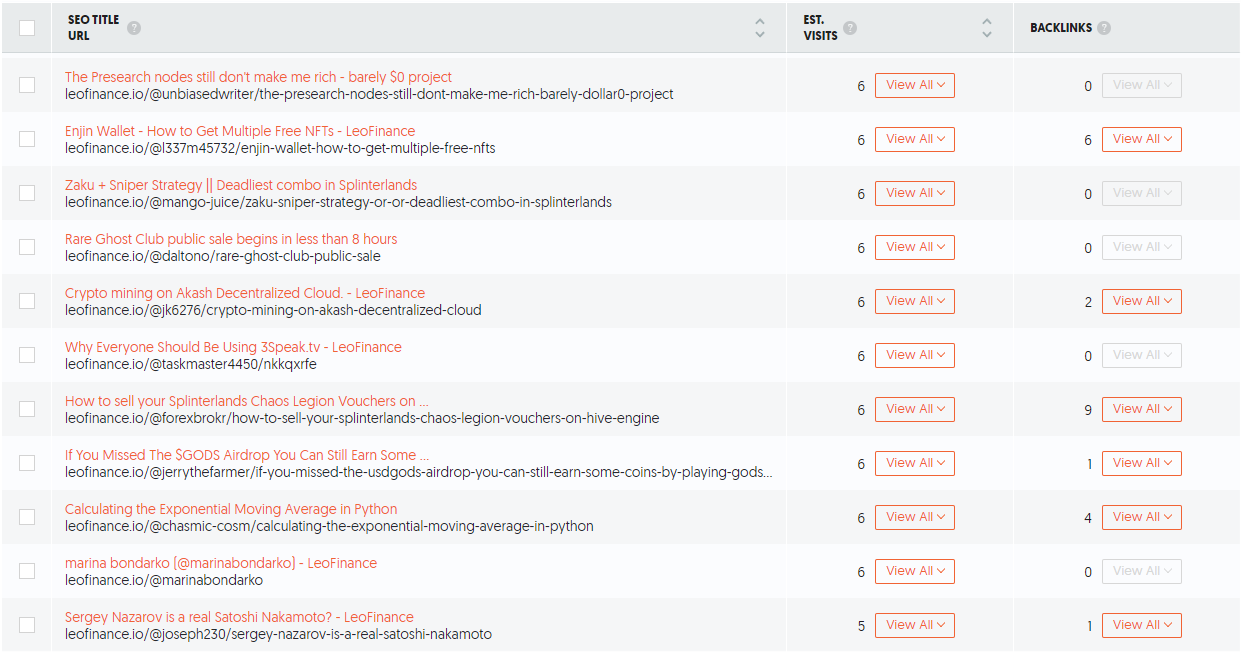Sort by Est. Visits column arrows
This screenshot has height=652, width=1241.
(x=987, y=28)
